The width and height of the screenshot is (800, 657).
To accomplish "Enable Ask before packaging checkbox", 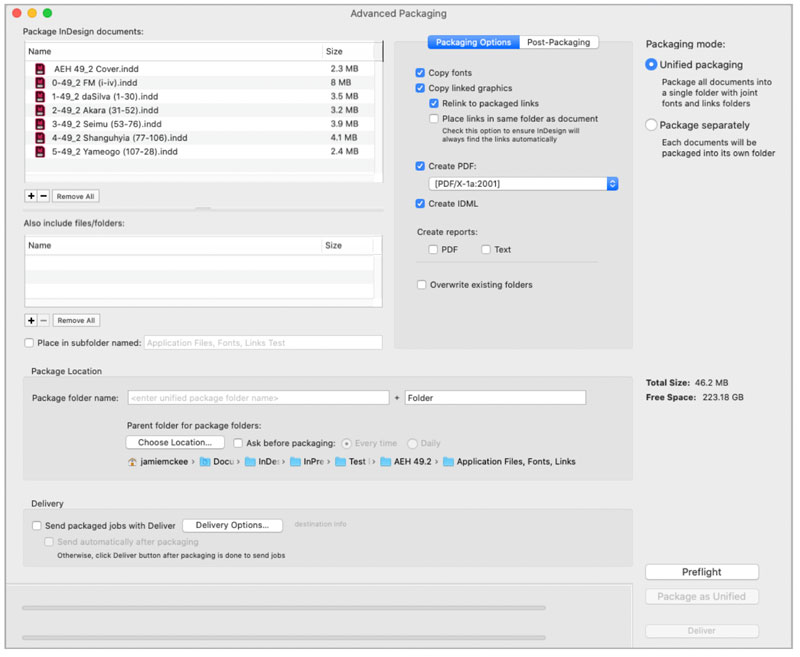I will pyautogui.click(x=238, y=443).
